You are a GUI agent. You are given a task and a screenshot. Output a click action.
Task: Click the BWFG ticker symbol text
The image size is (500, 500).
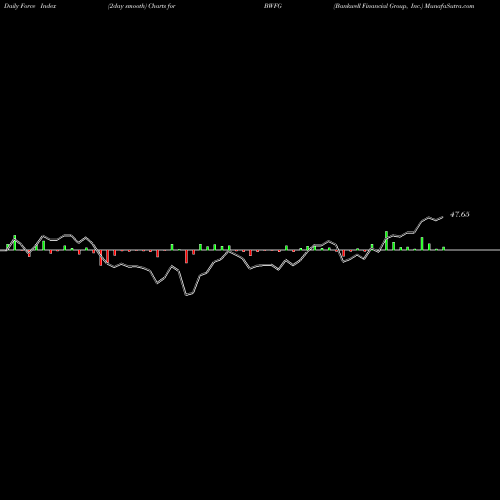[x=273, y=6]
